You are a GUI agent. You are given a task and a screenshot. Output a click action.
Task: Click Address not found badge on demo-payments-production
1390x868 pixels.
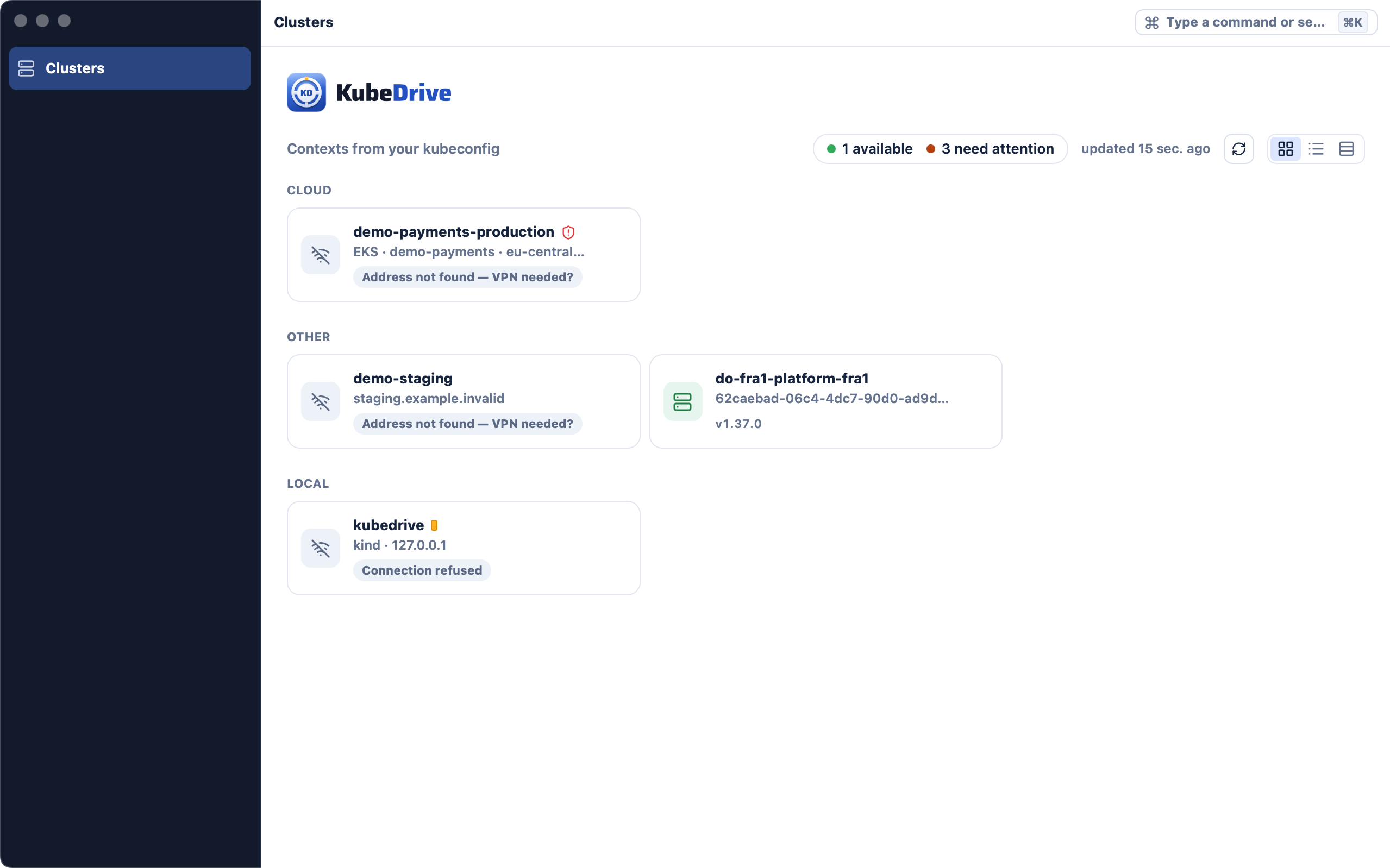pyautogui.click(x=467, y=277)
